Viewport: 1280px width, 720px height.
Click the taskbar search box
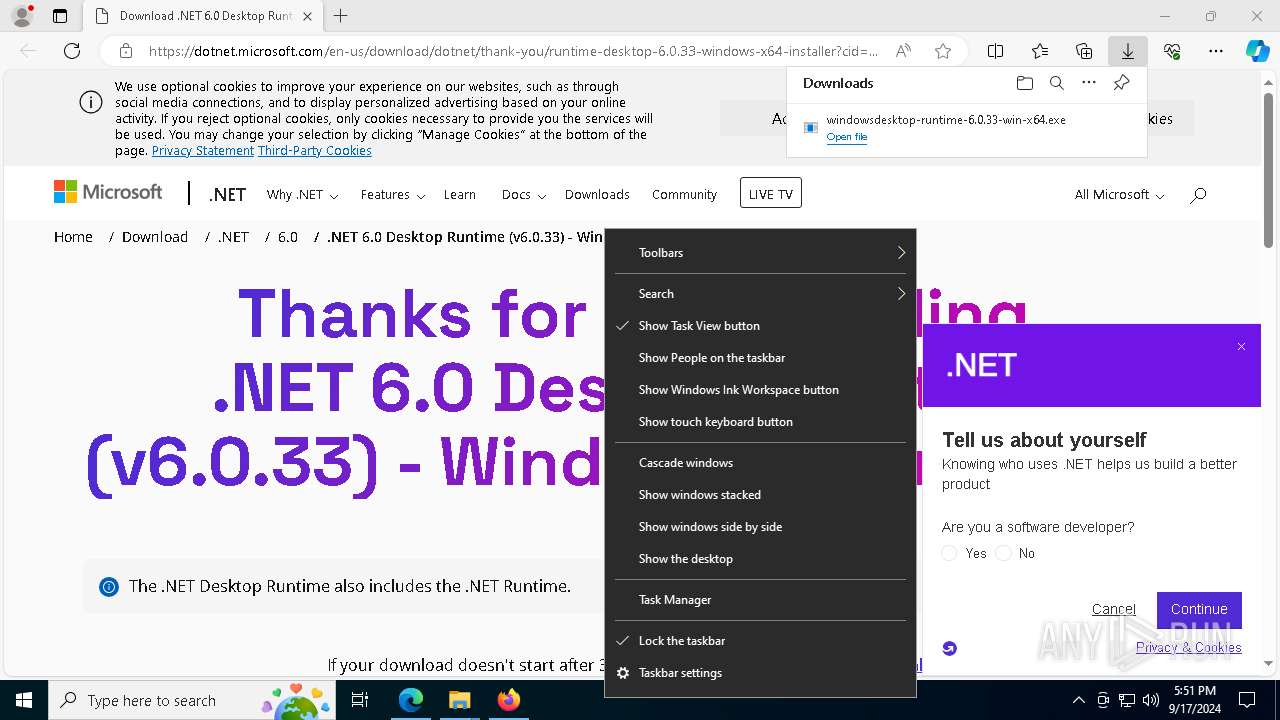click(x=194, y=700)
